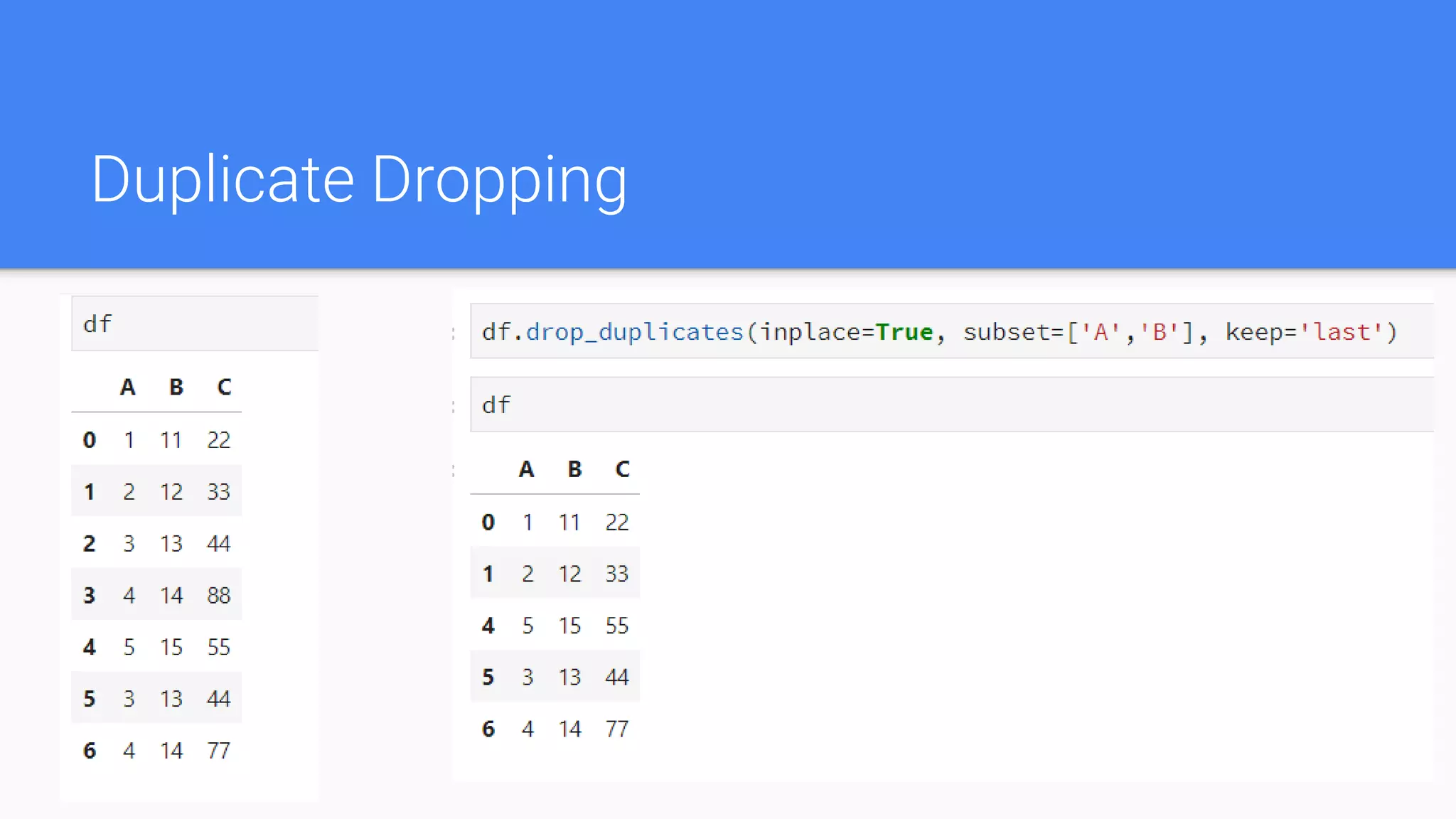Click column header C in left table

[224, 387]
